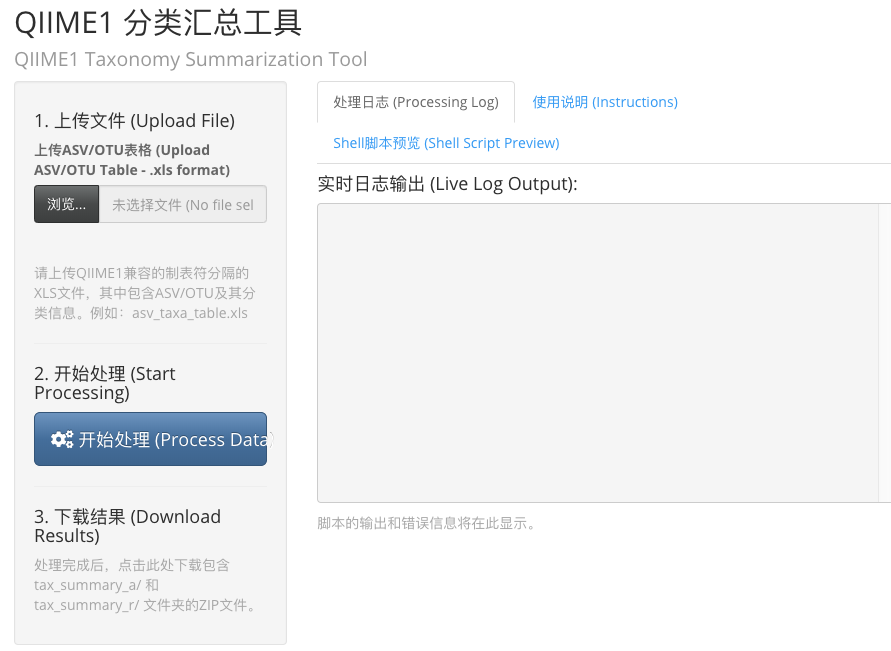
Task: Click the 上传ASV/OTU表格 upload label
Action: pos(132,160)
